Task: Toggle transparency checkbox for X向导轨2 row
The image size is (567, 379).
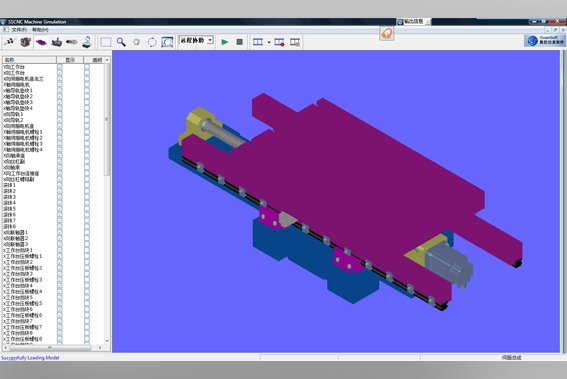Action: pos(87,120)
